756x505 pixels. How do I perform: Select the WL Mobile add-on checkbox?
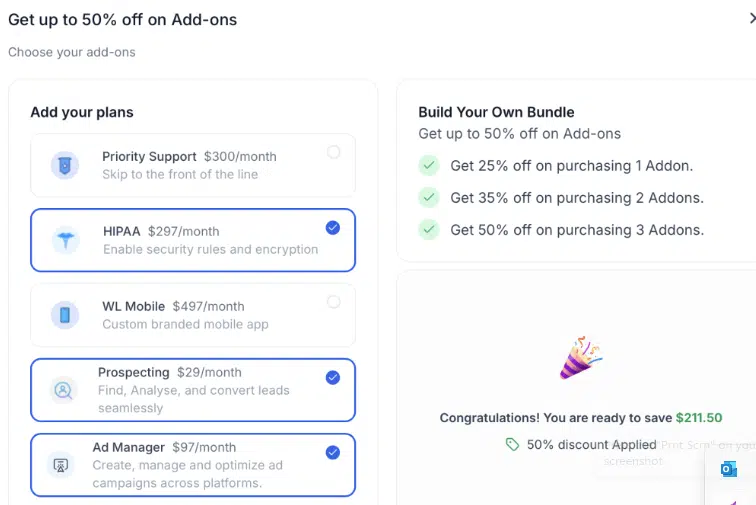click(x=333, y=302)
